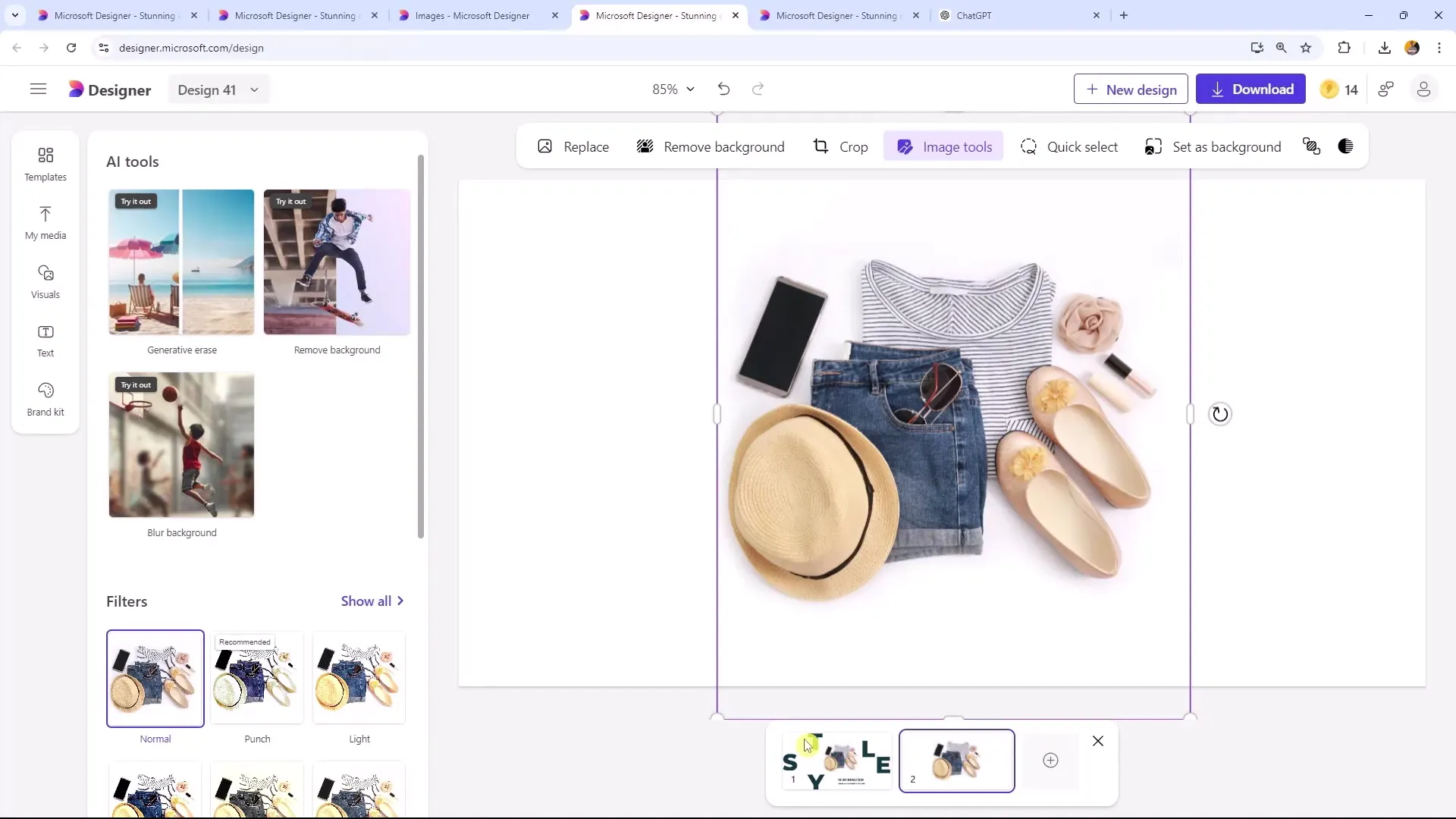Select slide 1 page thumbnail
This screenshot has width=1456, height=819.
pos(840,761)
